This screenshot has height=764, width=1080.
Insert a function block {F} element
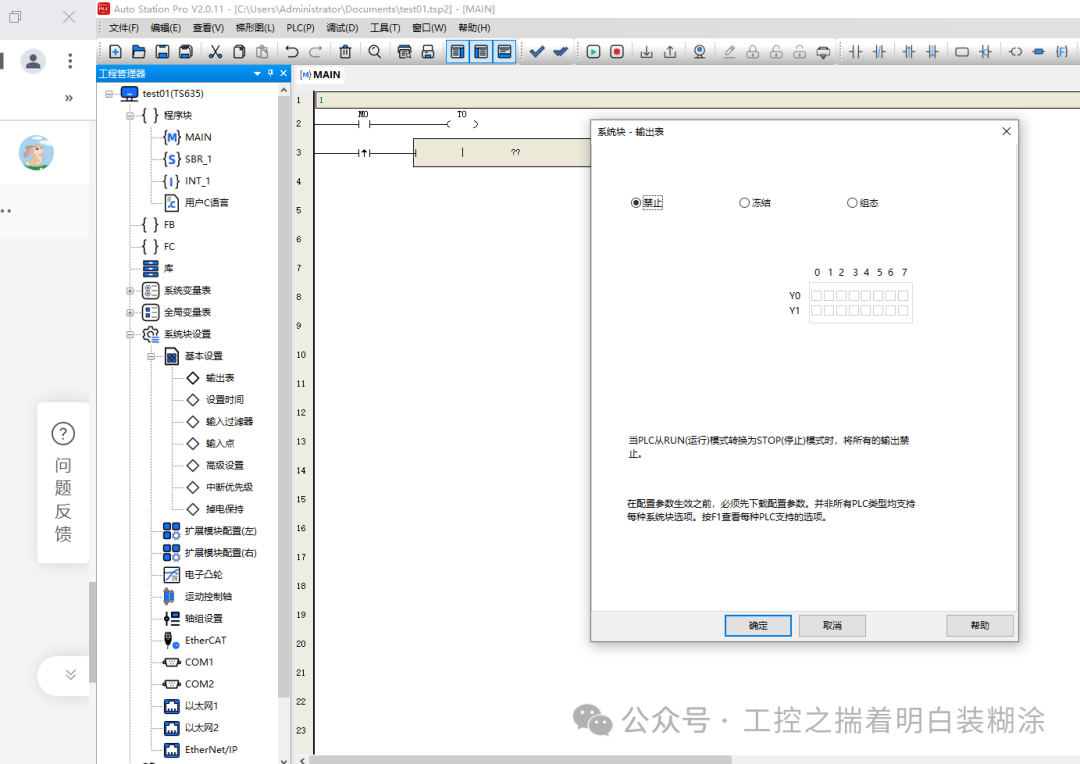coord(1062,52)
